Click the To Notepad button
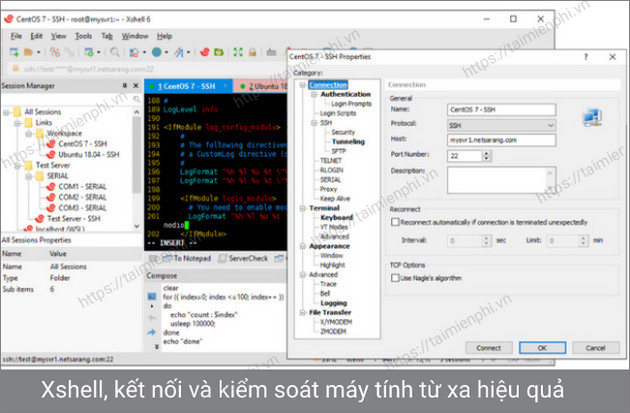Viewport: 630px width, 413px height. point(187,258)
